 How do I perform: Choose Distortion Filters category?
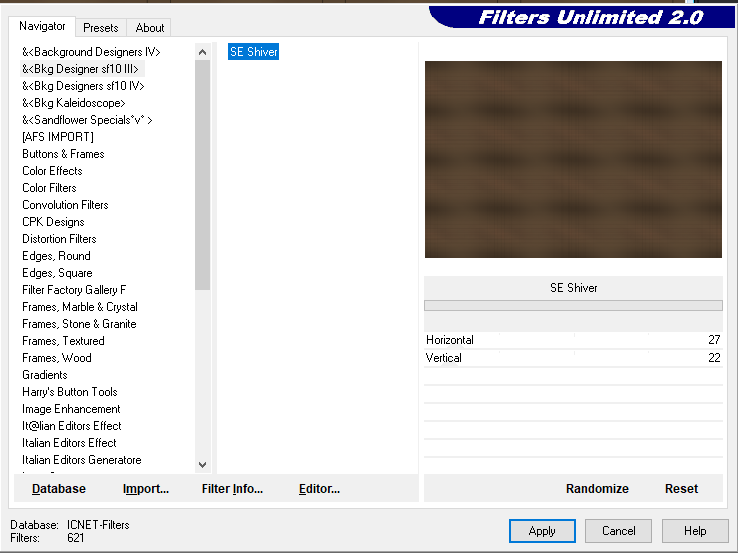59,239
